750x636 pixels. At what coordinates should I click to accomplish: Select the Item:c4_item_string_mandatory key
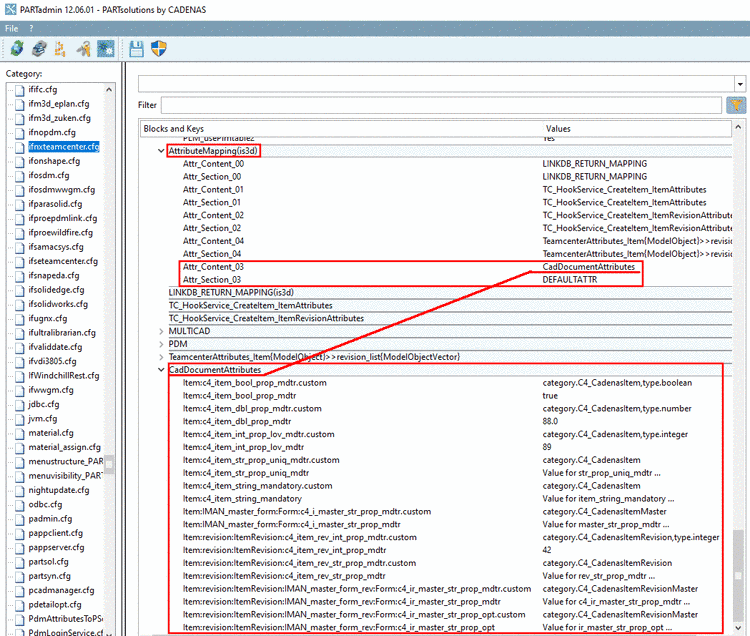click(242, 499)
